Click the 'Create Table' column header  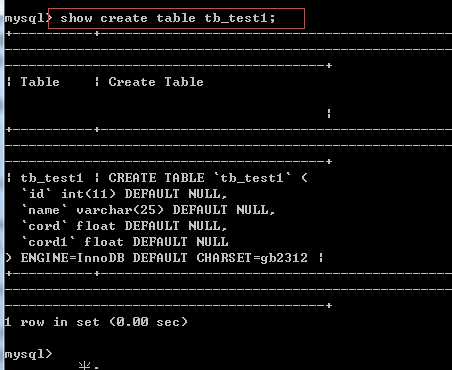coord(156,82)
